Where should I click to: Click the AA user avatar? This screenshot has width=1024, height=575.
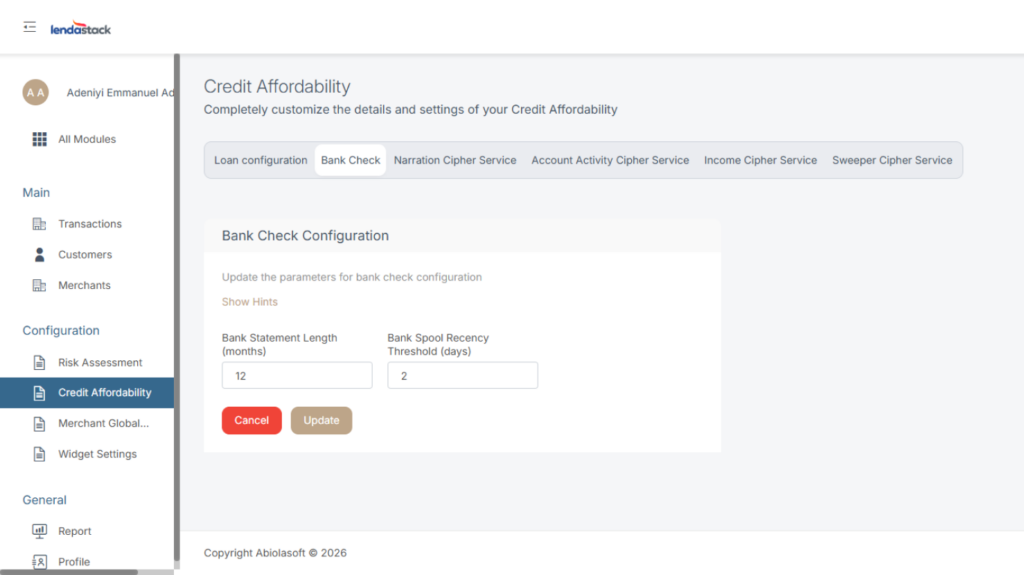(x=36, y=92)
